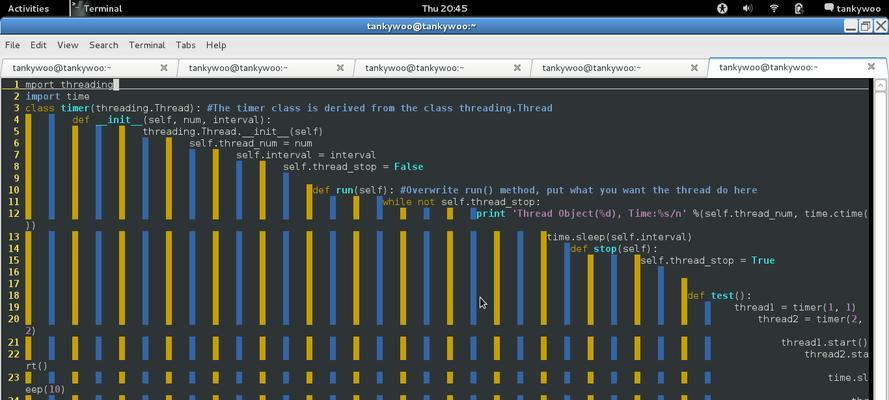Close the terminal window
The height and width of the screenshot is (400, 889).
[x=880, y=26]
